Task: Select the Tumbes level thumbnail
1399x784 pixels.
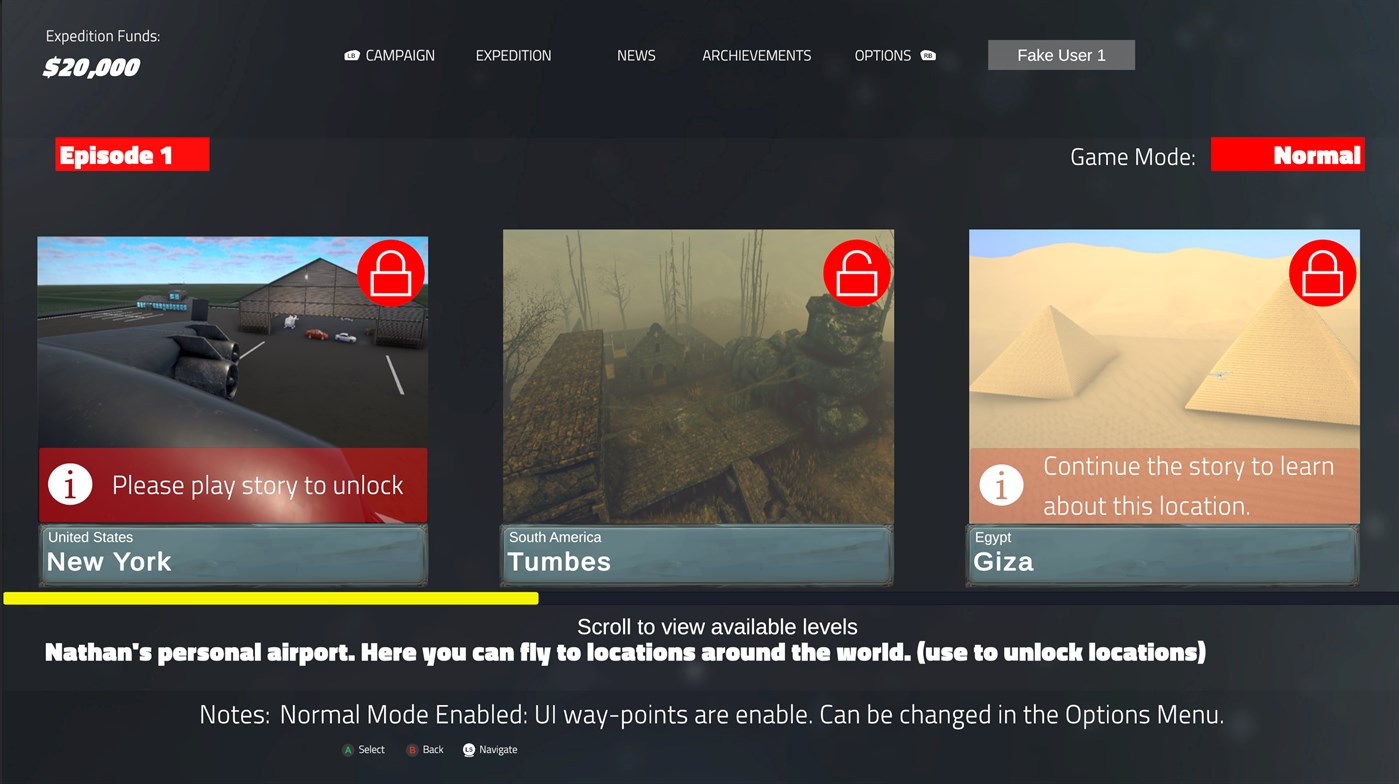Action: (x=698, y=376)
